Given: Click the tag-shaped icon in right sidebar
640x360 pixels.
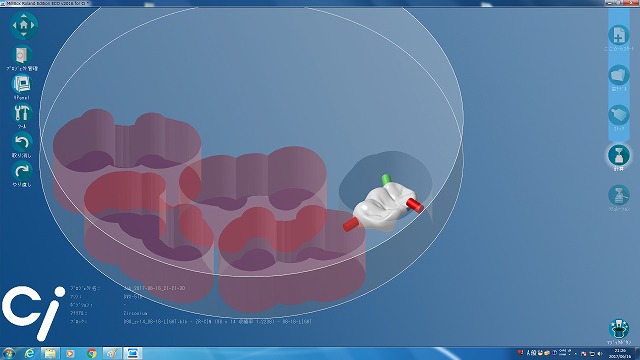Looking at the screenshot, I should tap(619, 115).
